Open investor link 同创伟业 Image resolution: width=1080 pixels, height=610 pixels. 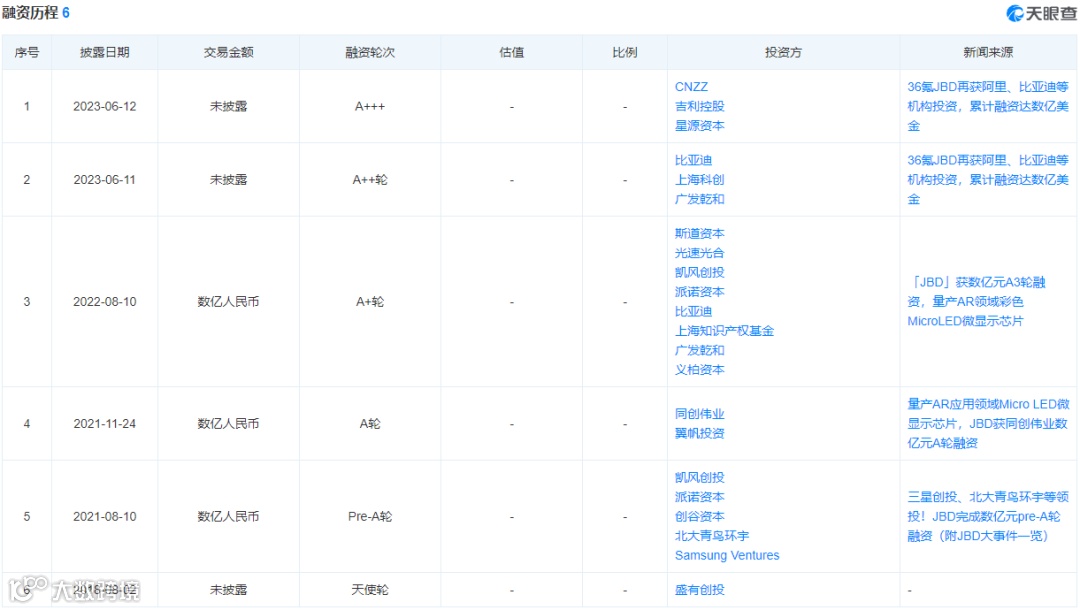tap(699, 414)
